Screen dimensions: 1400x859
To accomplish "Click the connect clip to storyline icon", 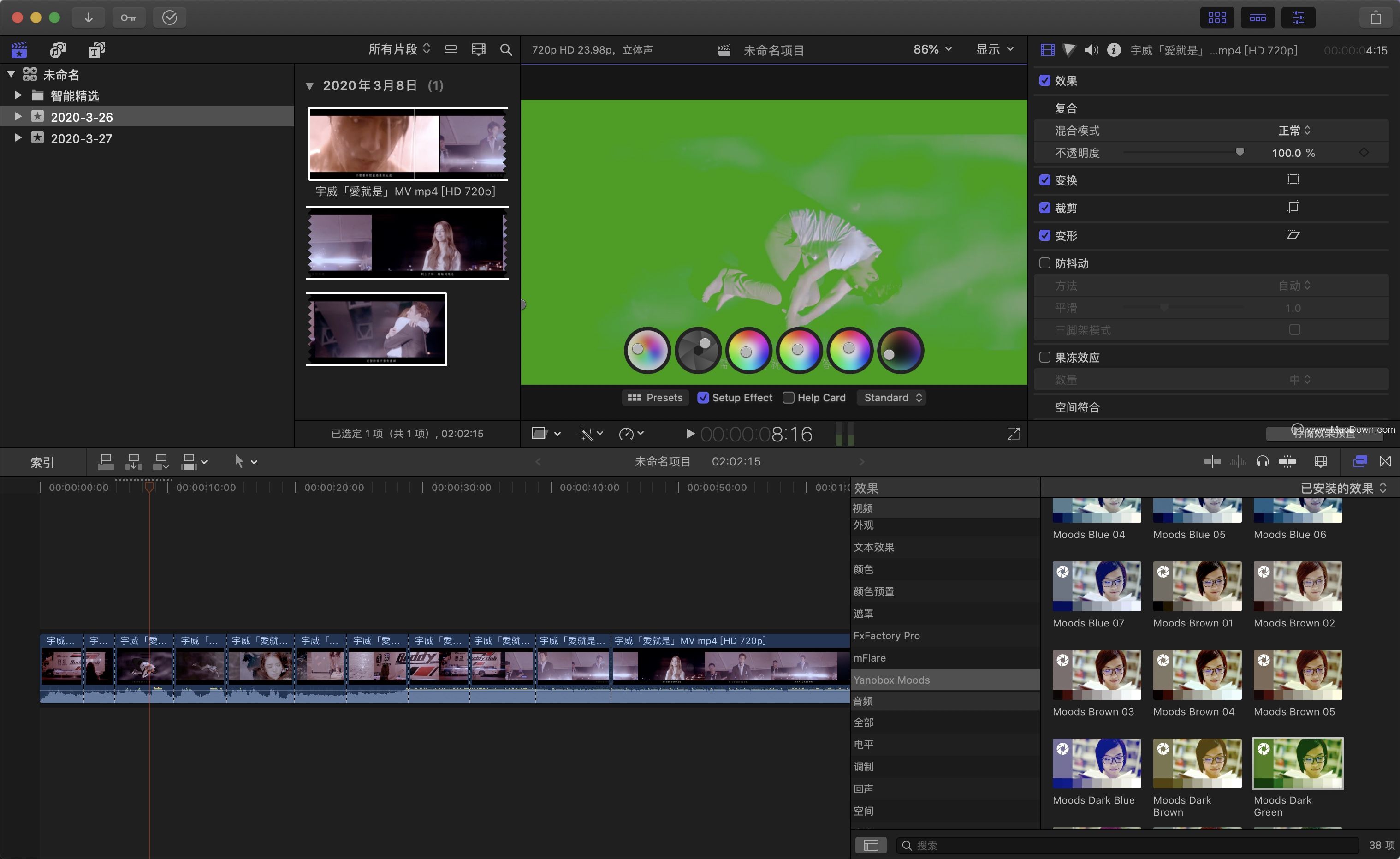I will tap(106, 462).
